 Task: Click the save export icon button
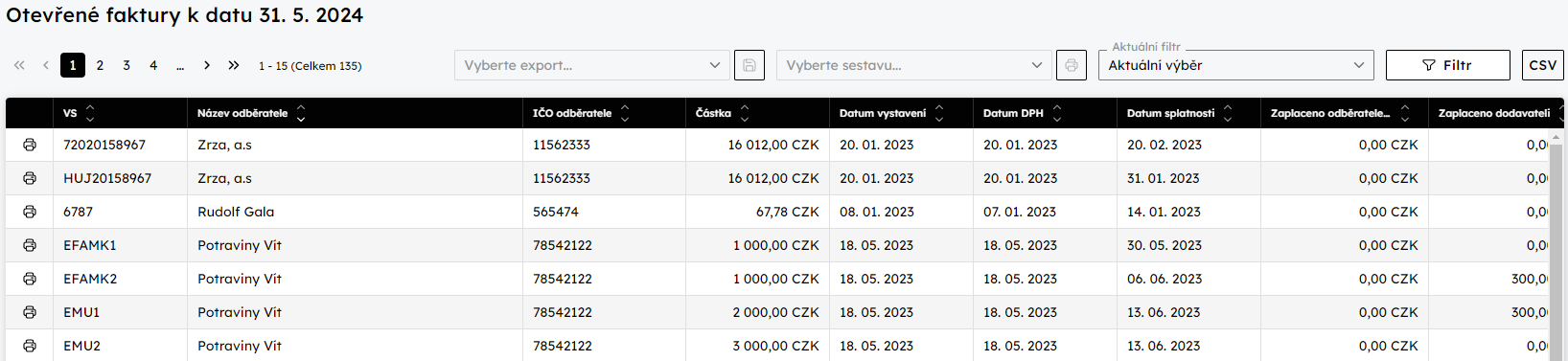[749, 65]
